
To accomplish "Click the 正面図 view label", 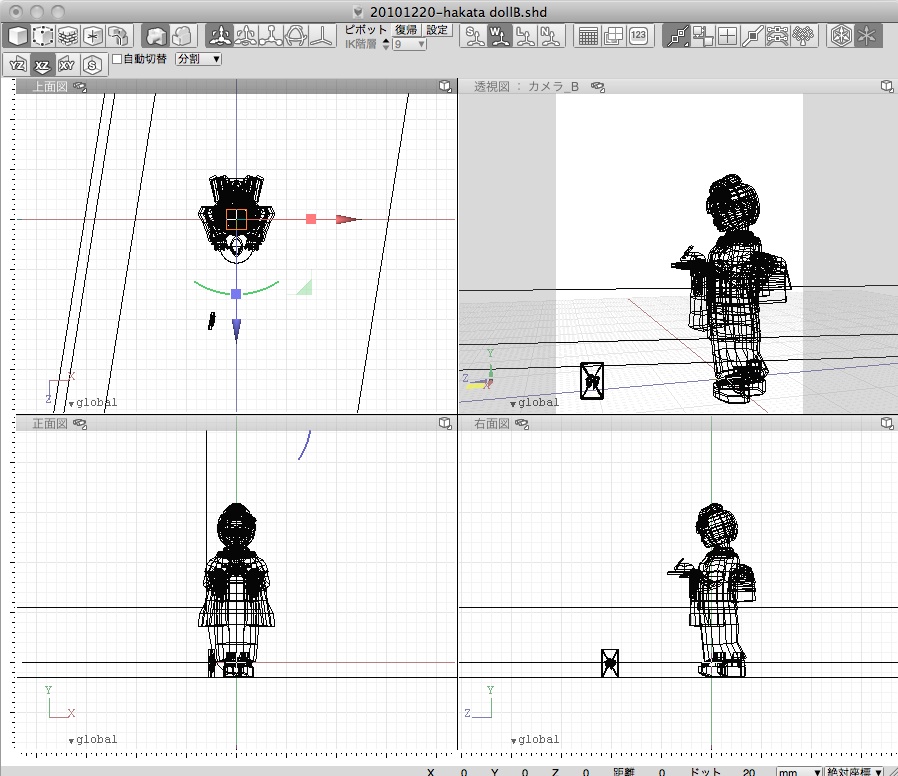I will click(x=50, y=423).
